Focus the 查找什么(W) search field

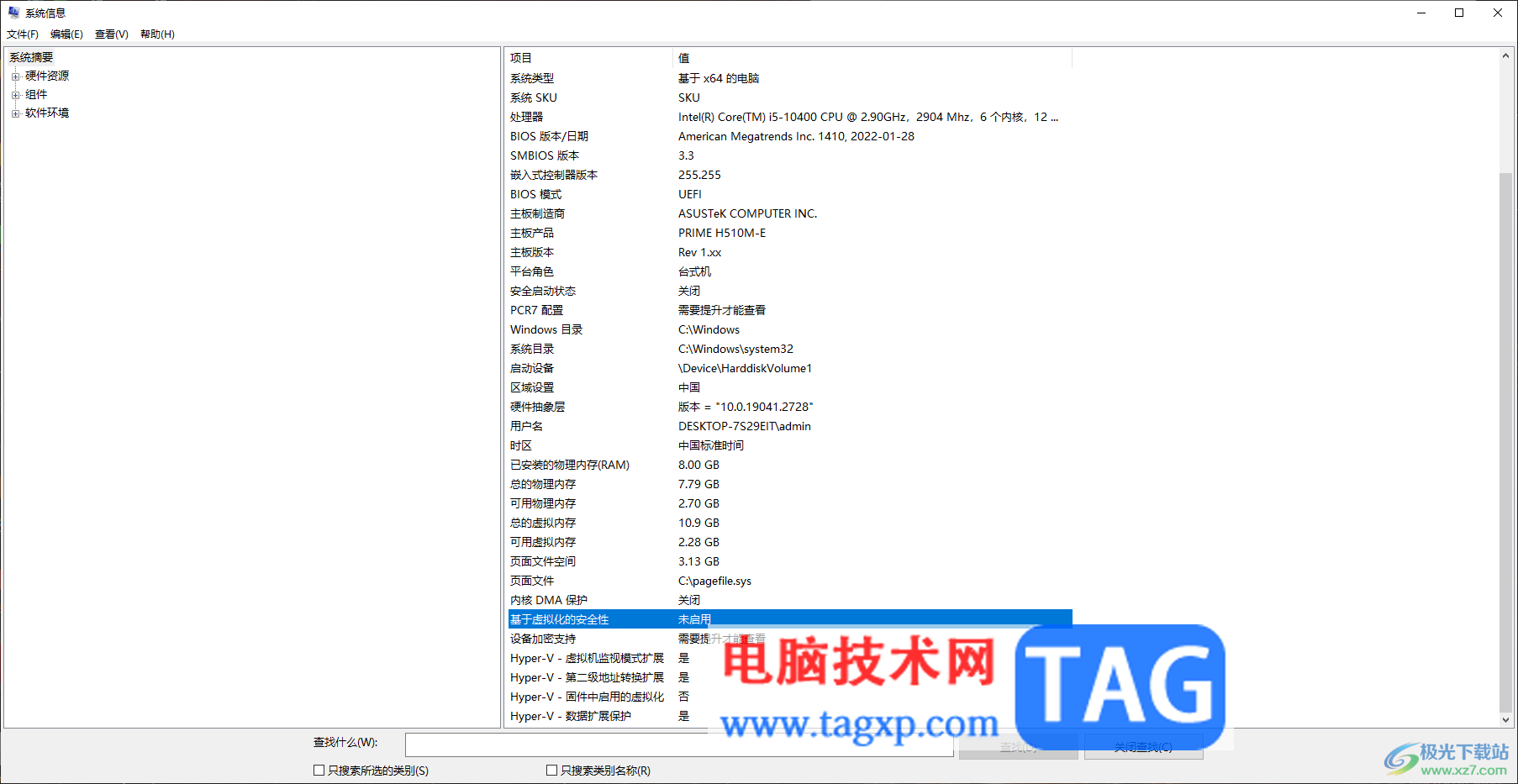click(679, 745)
